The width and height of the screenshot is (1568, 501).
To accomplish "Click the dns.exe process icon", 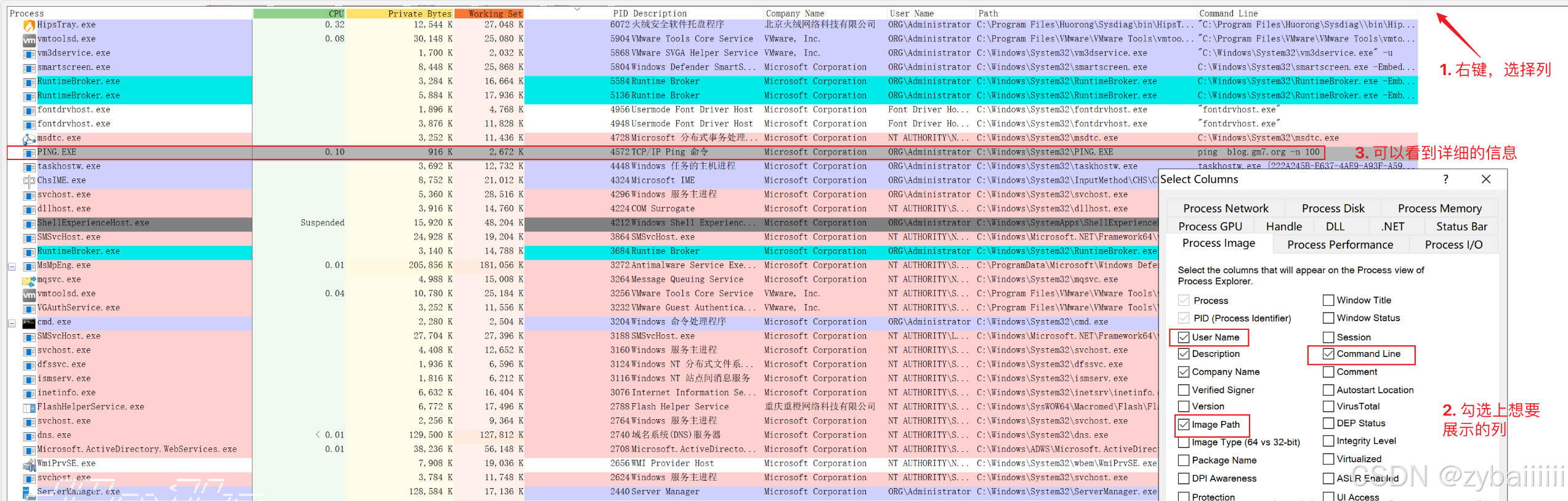I will (x=29, y=436).
